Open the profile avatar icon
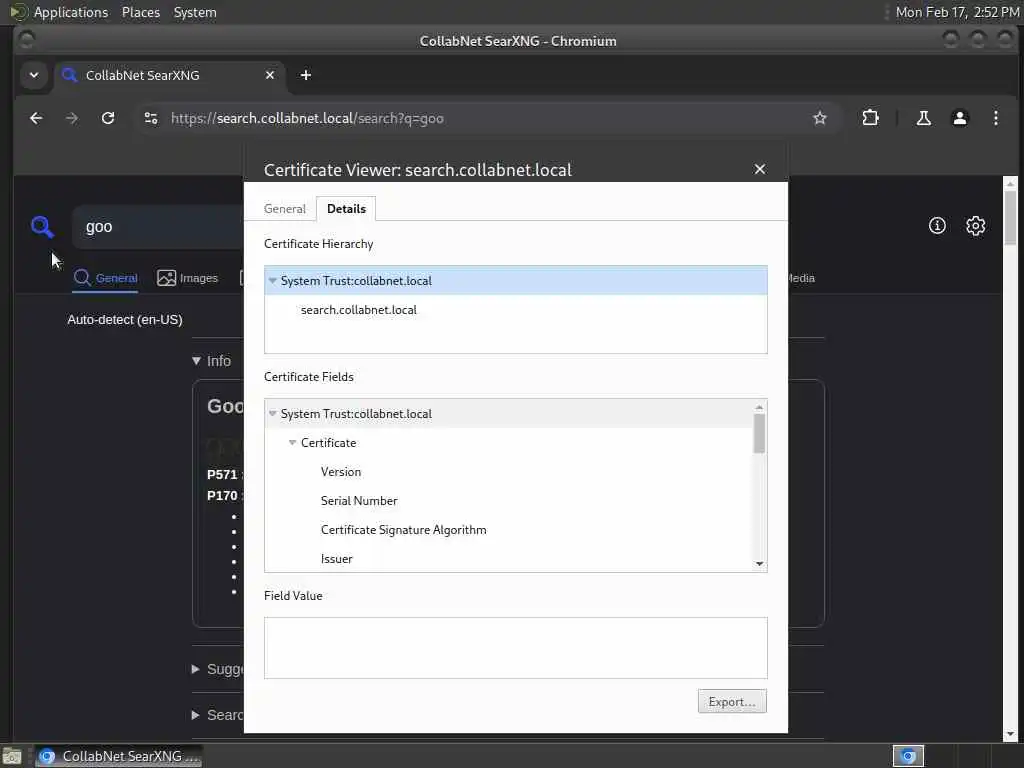Screen dimensions: 1024x768 pos(959,118)
